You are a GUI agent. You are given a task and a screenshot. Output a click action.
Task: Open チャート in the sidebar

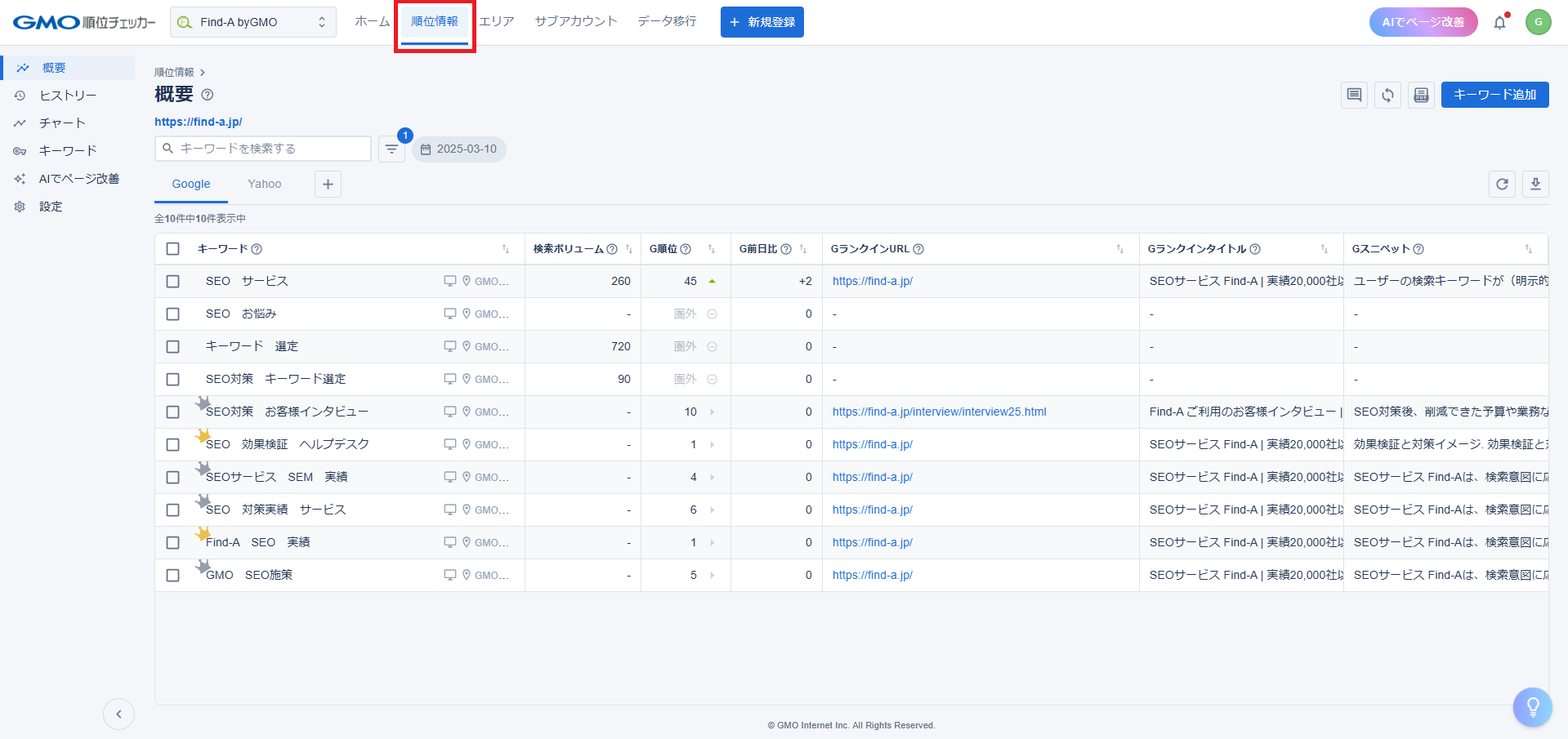click(69, 123)
